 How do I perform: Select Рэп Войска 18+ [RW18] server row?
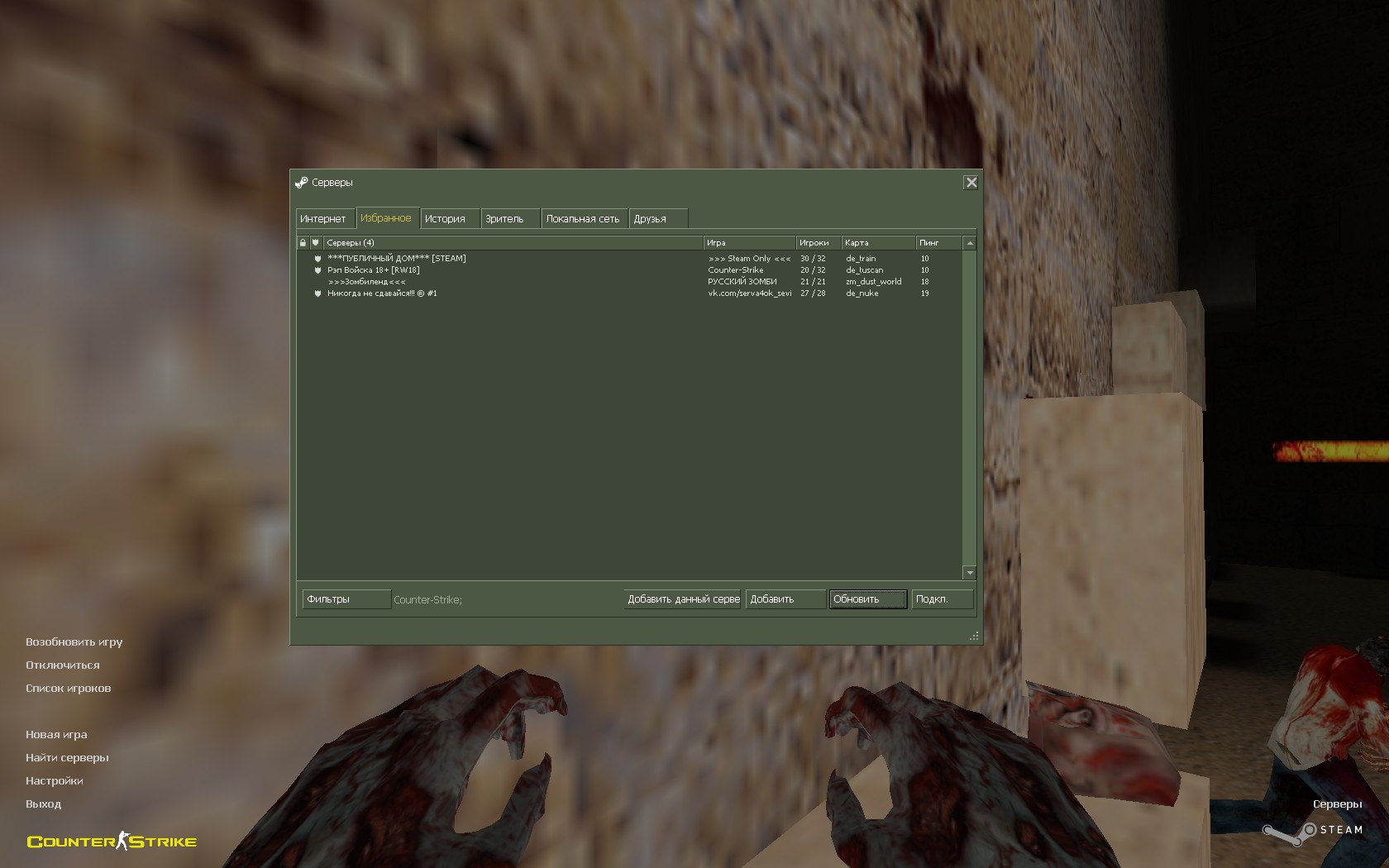(x=630, y=270)
